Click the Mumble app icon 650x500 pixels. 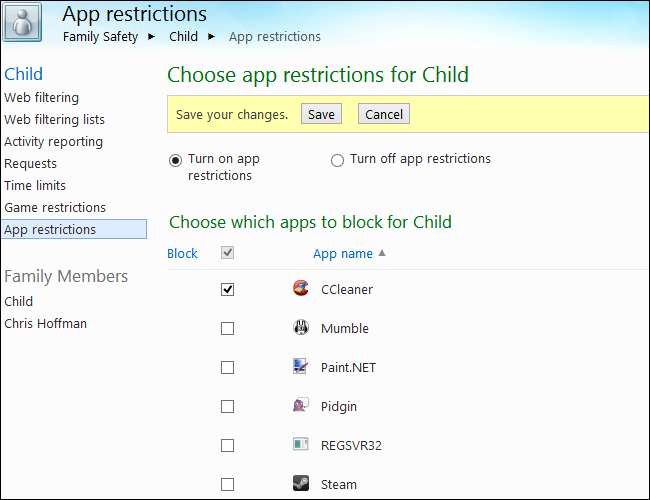[x=300, y=328]
